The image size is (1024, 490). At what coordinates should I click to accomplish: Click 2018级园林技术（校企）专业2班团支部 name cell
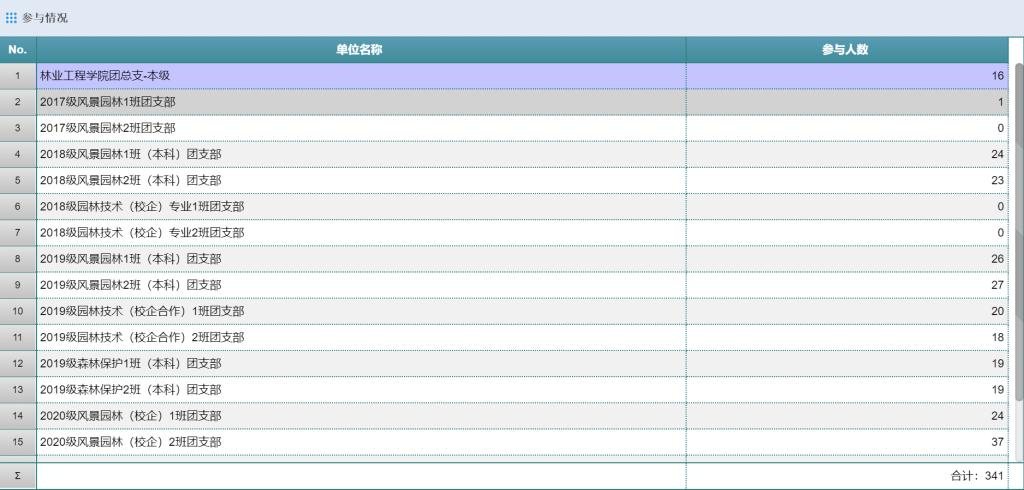click(x=141, y=232)
